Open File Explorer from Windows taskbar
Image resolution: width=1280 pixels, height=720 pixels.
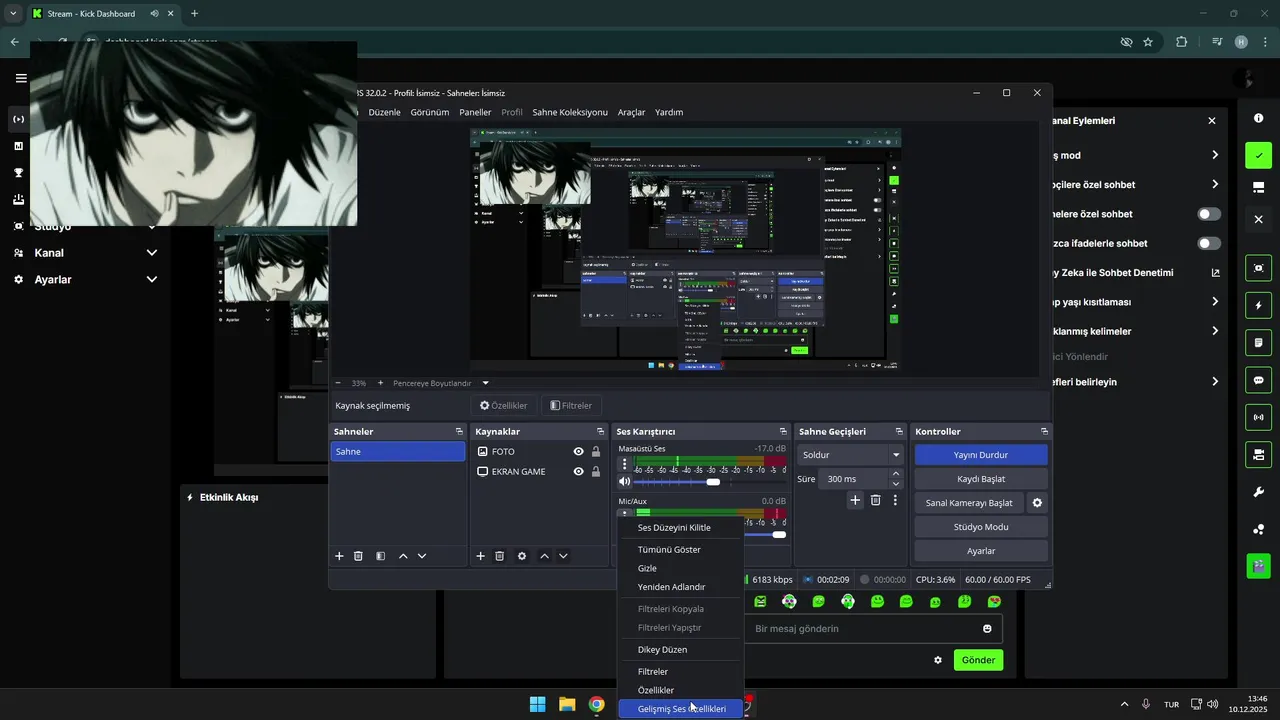tap(567, 704)
